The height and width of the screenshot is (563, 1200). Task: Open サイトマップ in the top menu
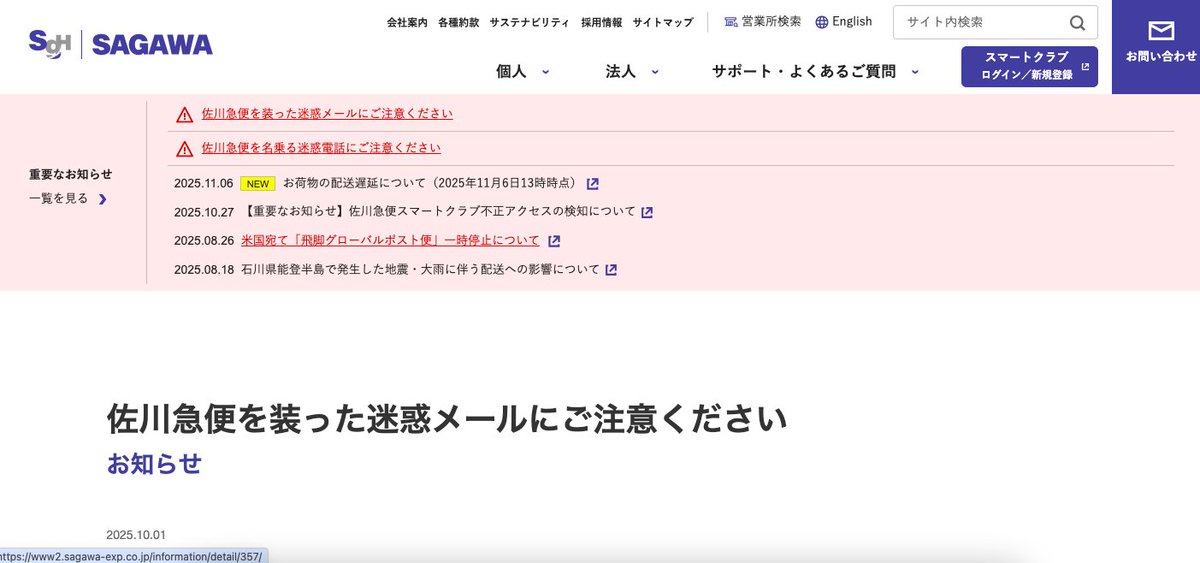[x=662, y=22]
